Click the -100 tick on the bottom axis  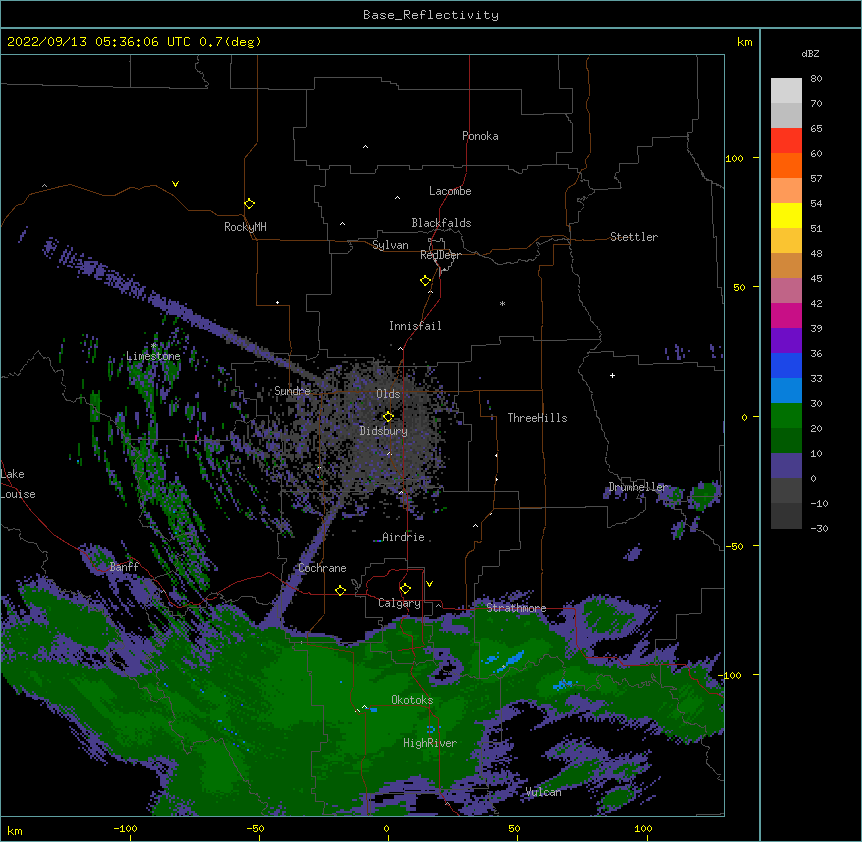click(125, 828)
